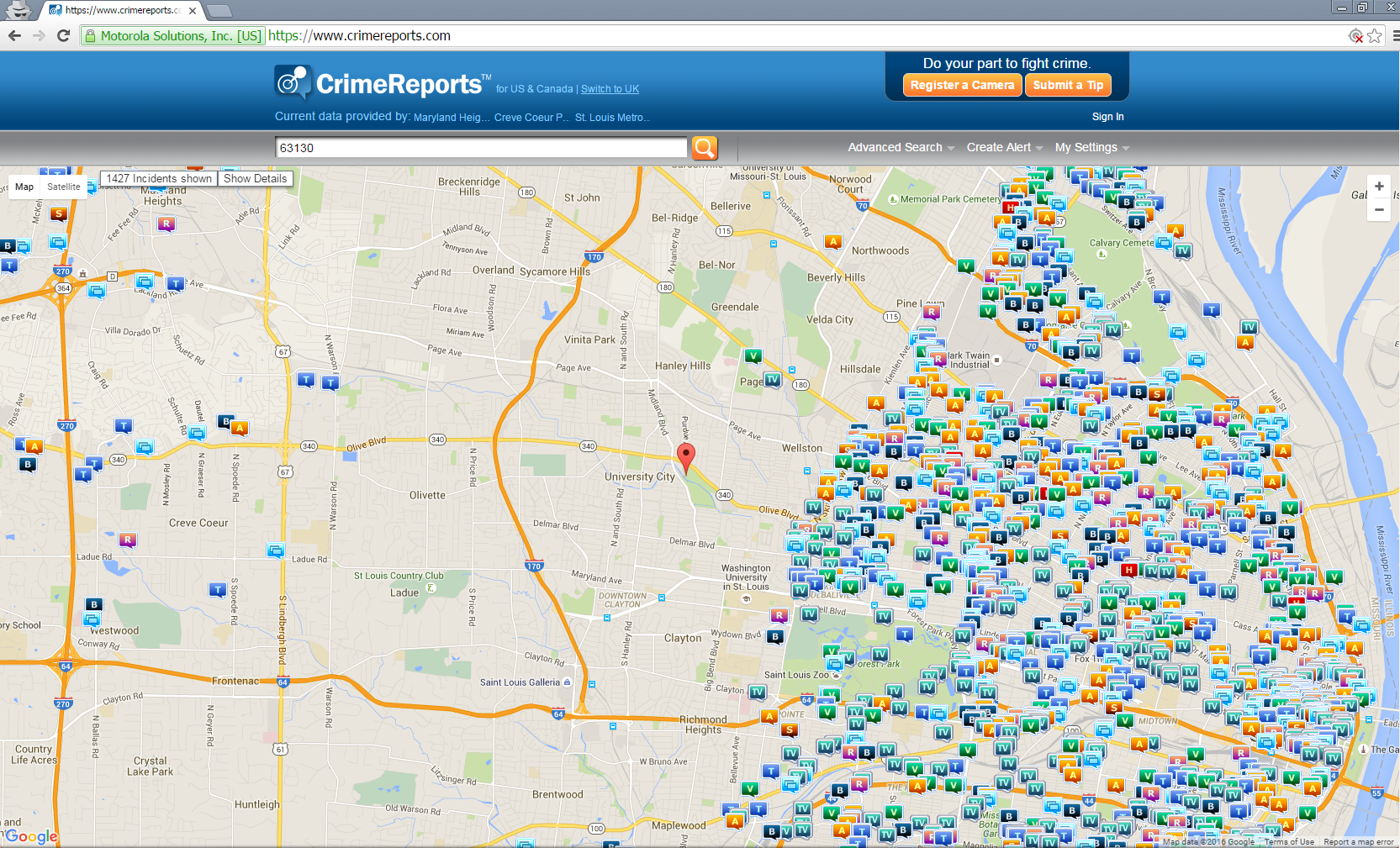Open the Terms of Use map link
1400x848 pixels.
click(1289, 842)
